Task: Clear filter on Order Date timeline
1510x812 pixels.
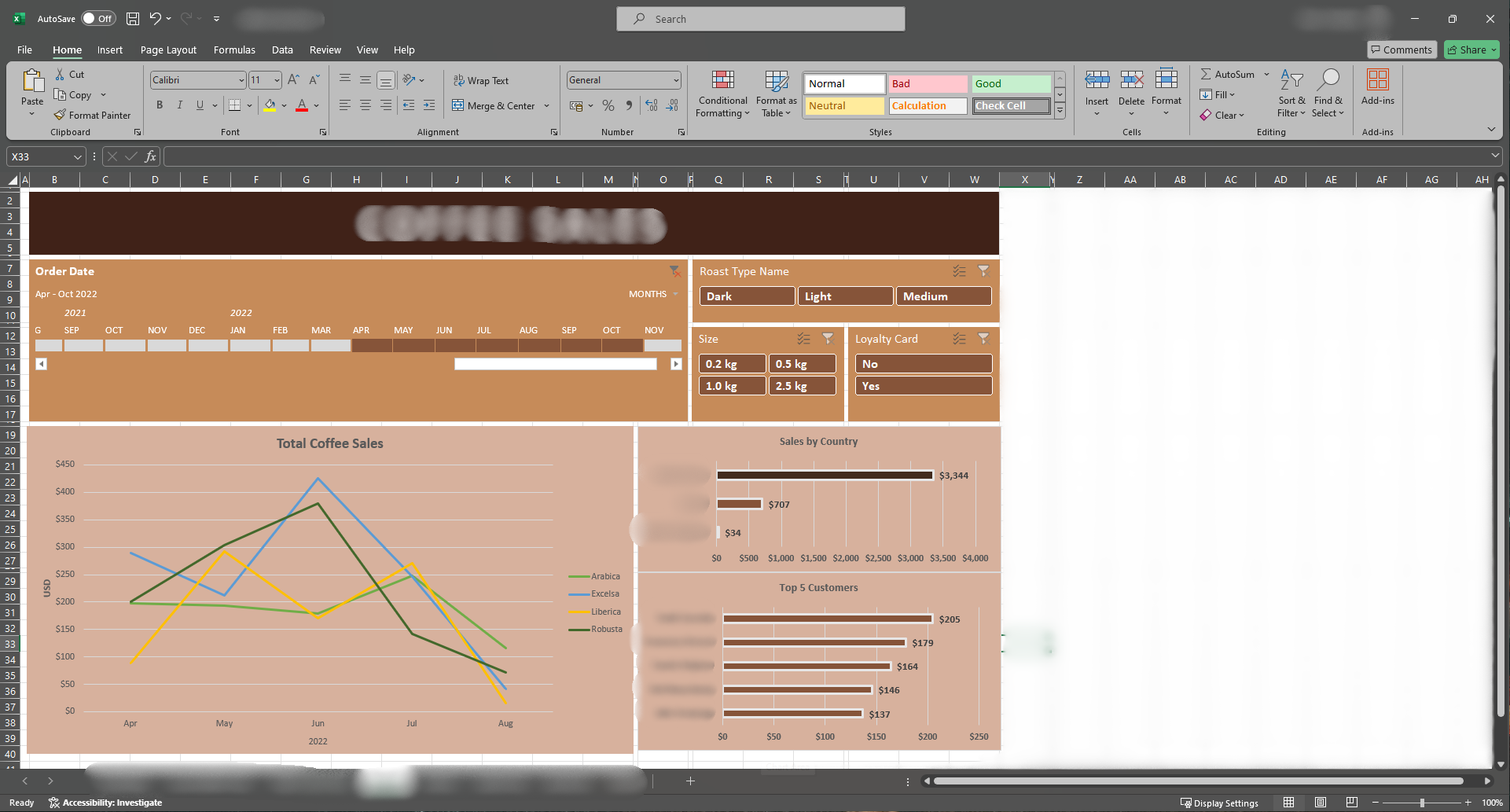Action: [674, 271]
